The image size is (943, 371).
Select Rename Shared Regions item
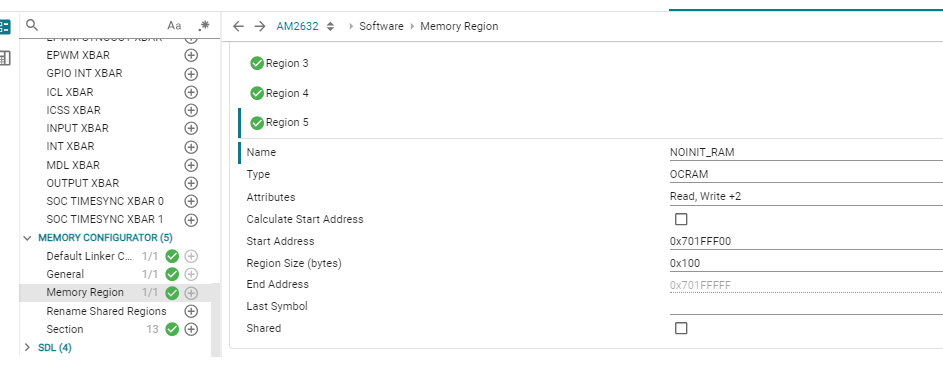click(x=106, y=311)
